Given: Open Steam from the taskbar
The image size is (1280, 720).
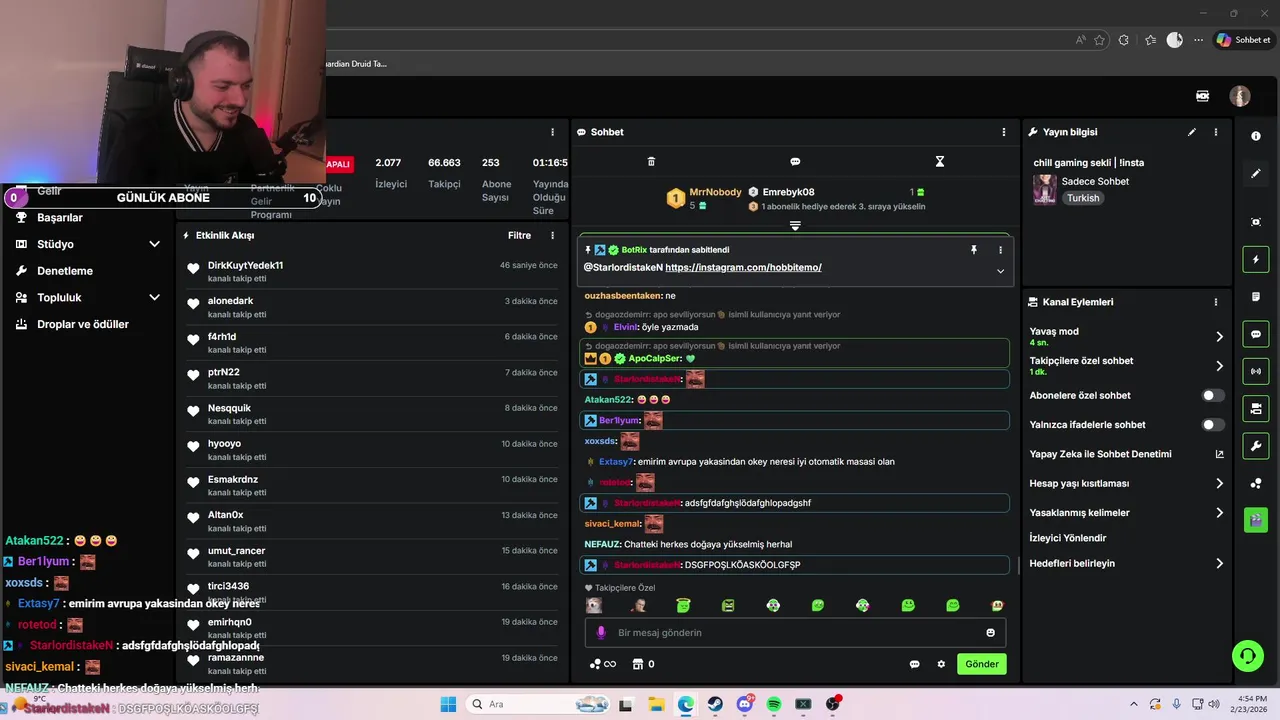Looking at the screenshot, I should coord(715,704).
